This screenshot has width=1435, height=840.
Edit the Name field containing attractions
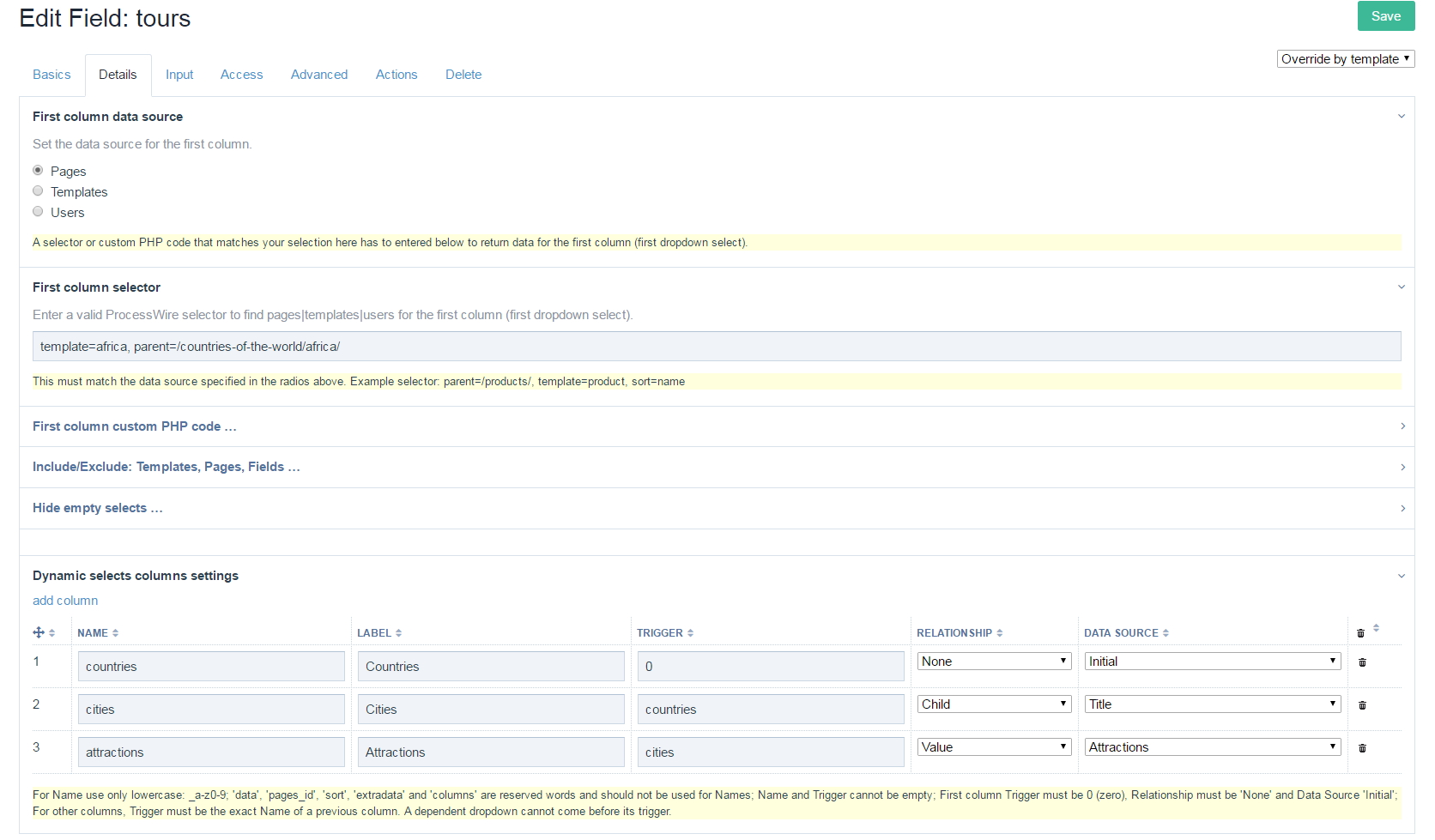pos(211,752)
